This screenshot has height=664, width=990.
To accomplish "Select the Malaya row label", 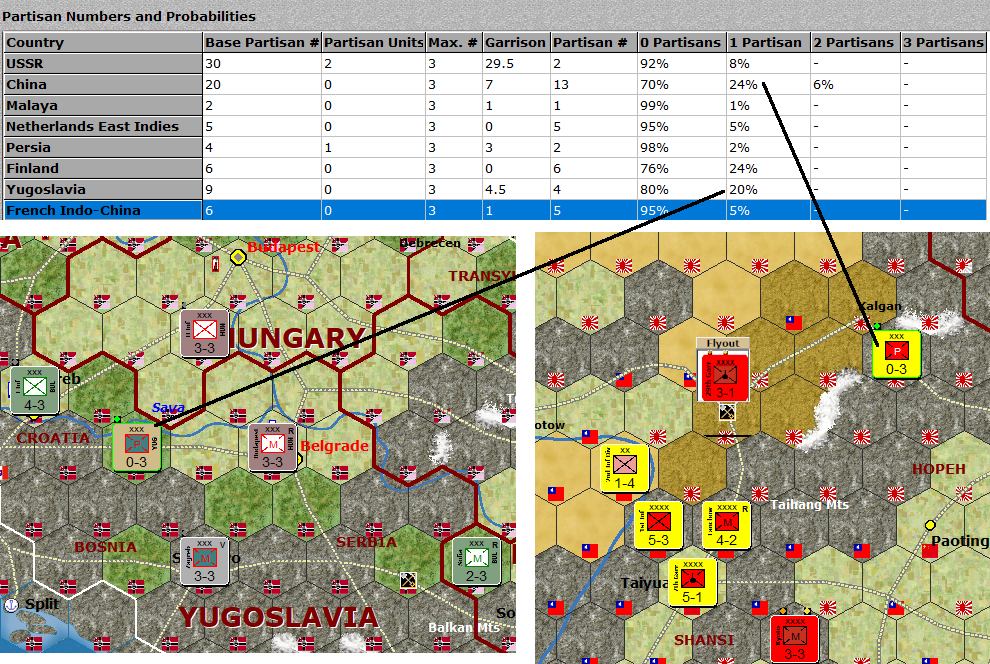I will coord(103,105).
